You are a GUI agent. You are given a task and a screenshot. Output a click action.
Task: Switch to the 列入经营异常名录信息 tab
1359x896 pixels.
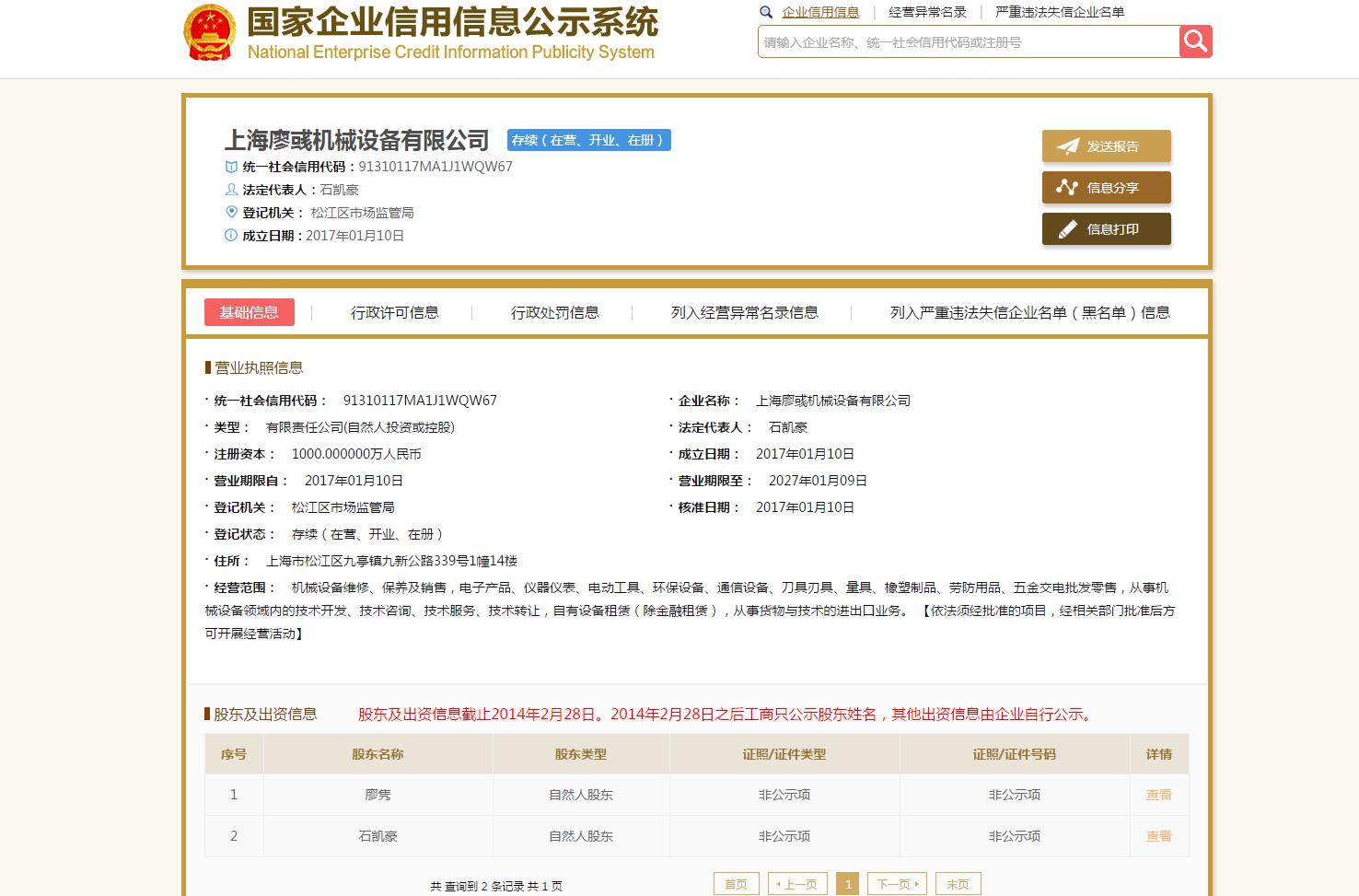(745, 312)
